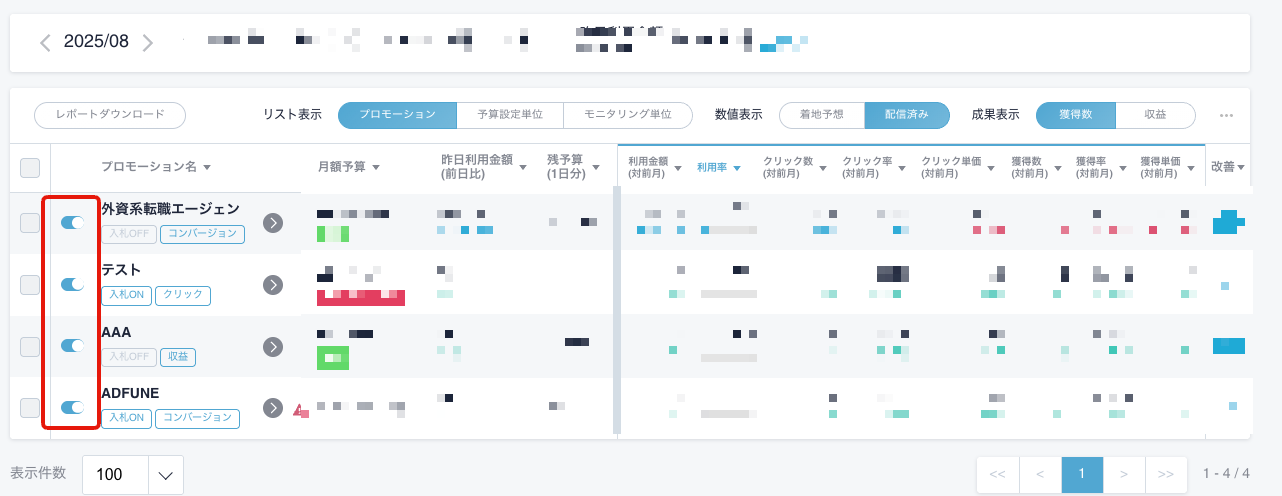Check the テスト row checkbox
The height and width of the screenshot is (496, 1282).
coord(30,285)
